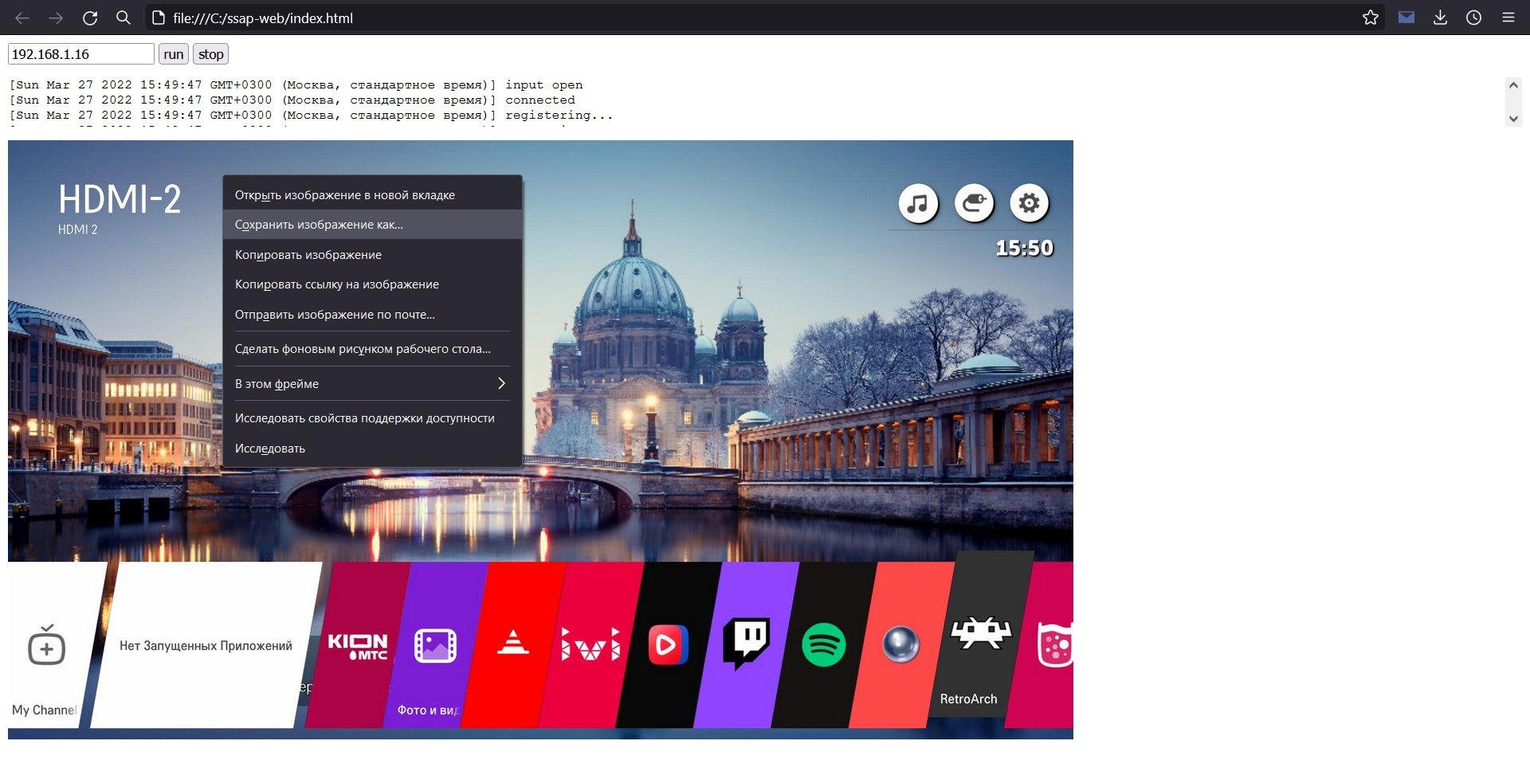
Task: Expand the 'В этом фрейме' submenu
Action: click(x=372, y=384)
